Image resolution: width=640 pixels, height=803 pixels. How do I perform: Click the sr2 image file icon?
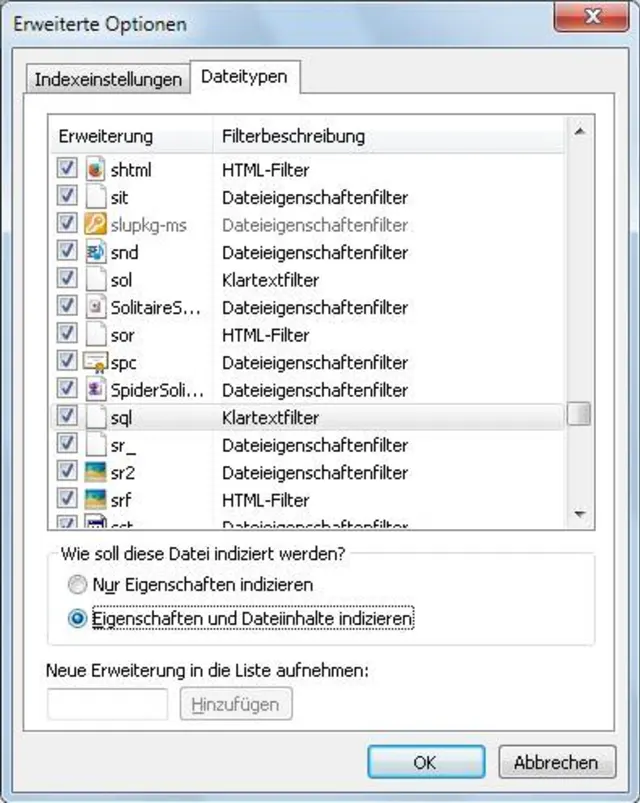(95, 472)
